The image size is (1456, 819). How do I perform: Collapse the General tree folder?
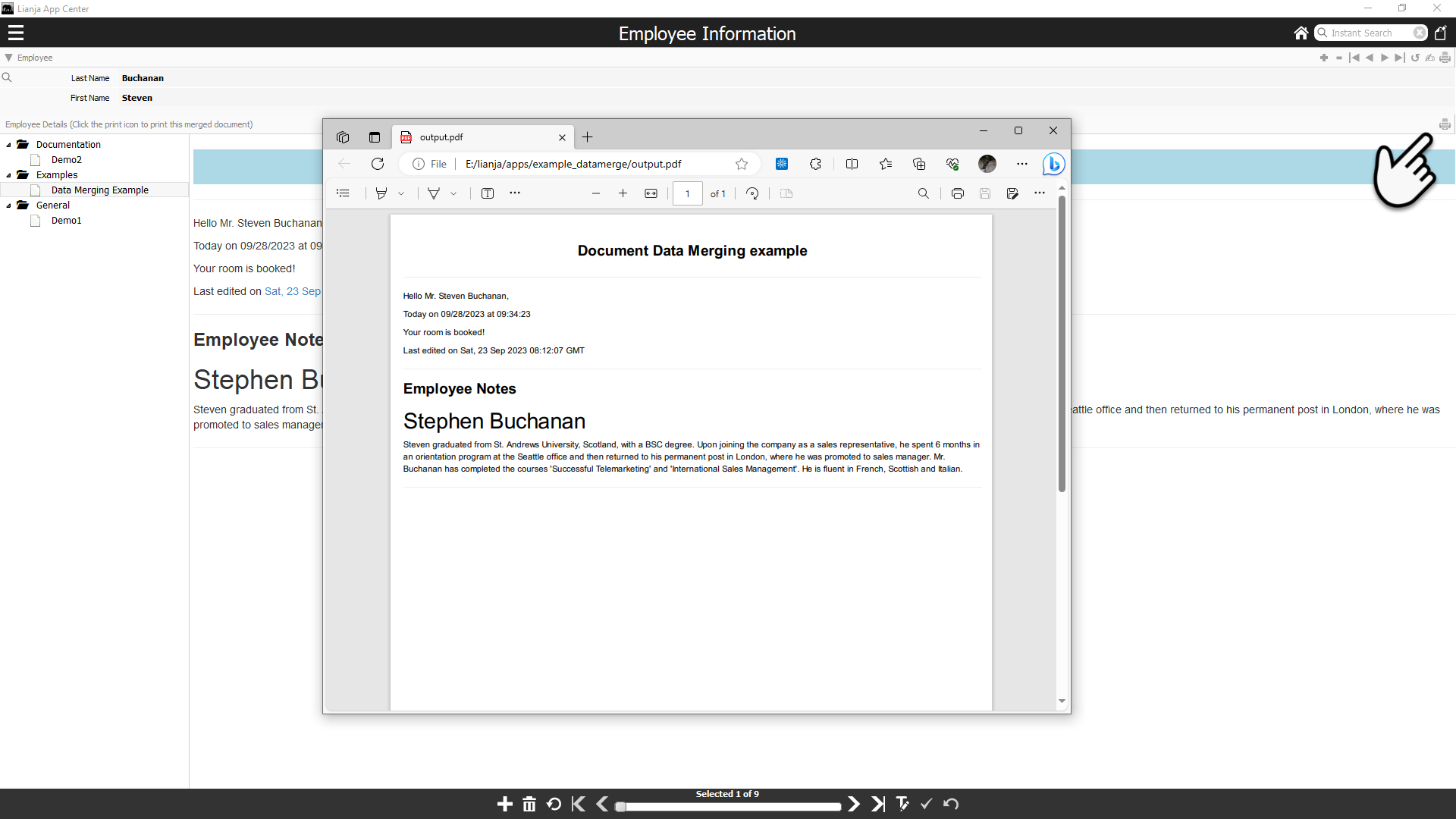pyautogui.click(x=9, y=206)
